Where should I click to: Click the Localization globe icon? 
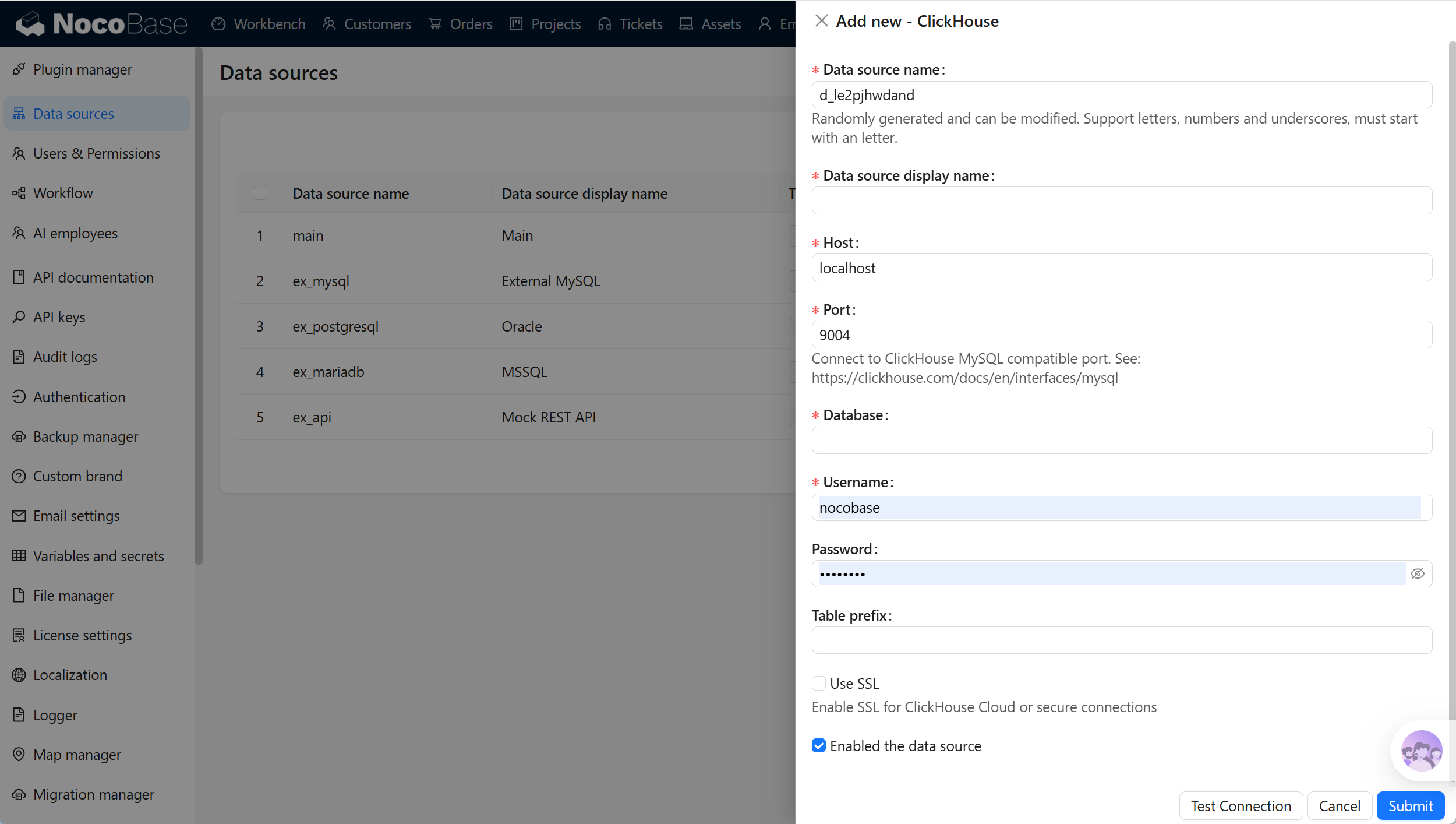(x=19, y=675)
